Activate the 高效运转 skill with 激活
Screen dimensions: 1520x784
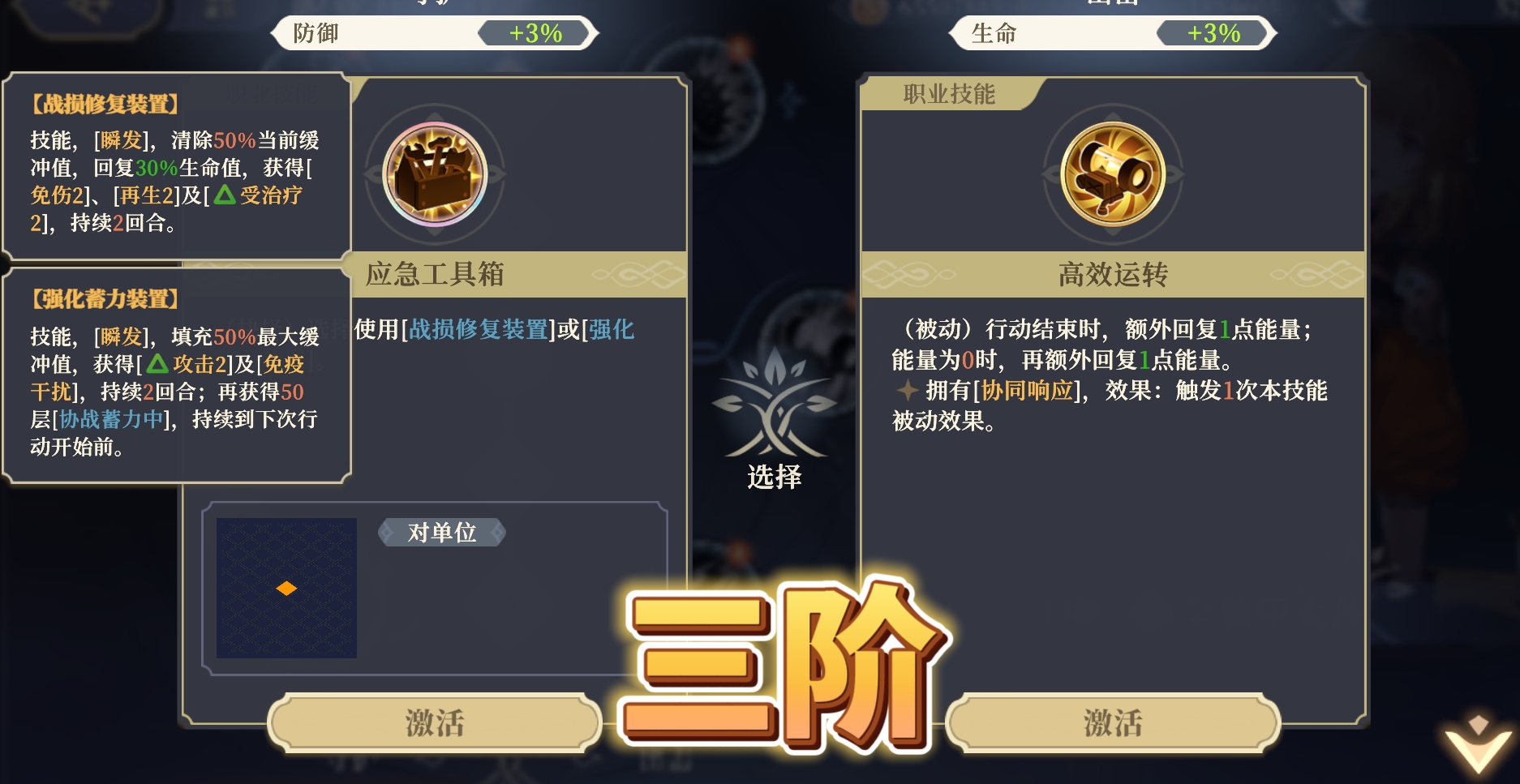[1113, 722]
